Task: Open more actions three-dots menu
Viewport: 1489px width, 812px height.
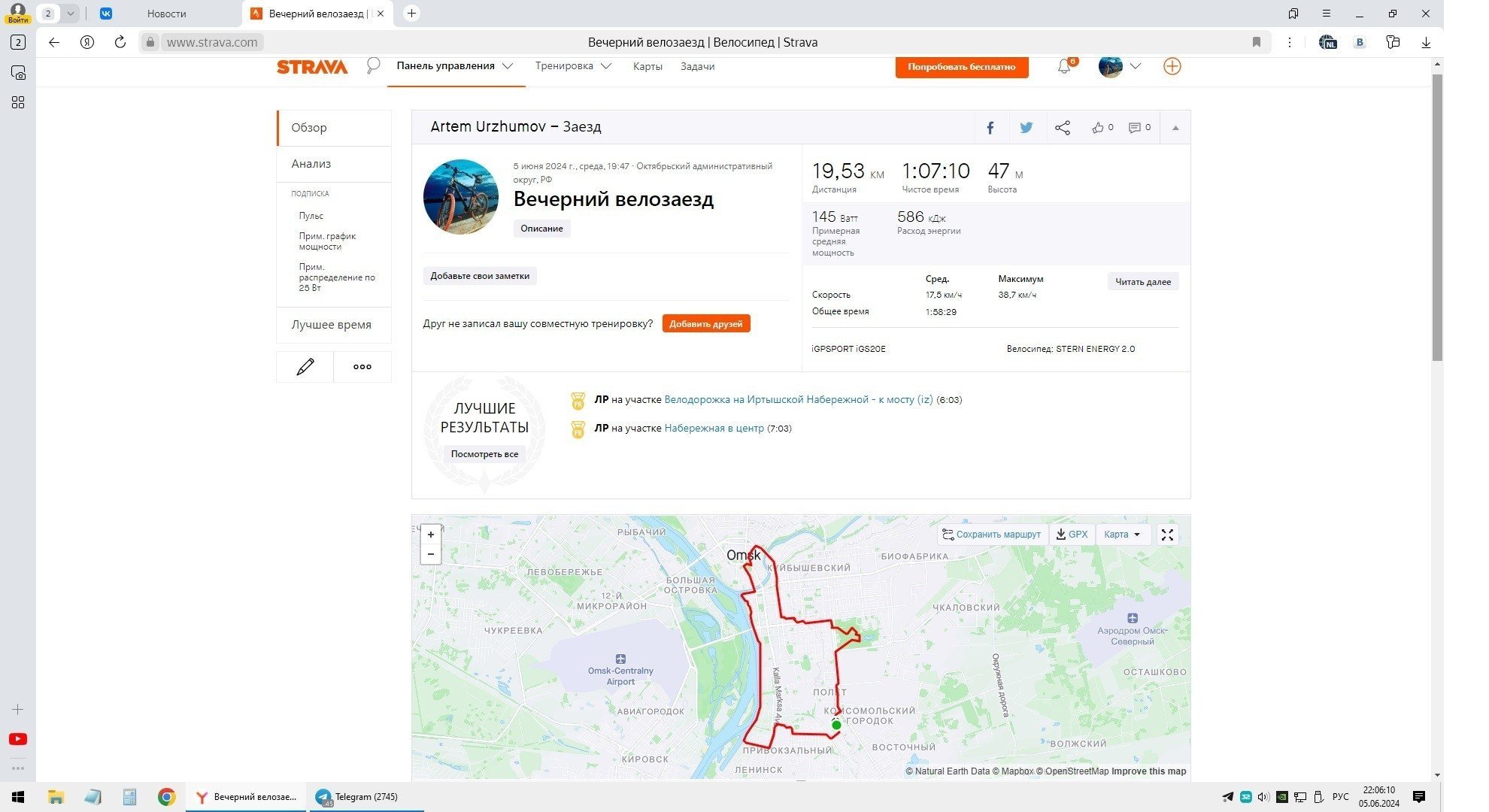Action: 362,367
